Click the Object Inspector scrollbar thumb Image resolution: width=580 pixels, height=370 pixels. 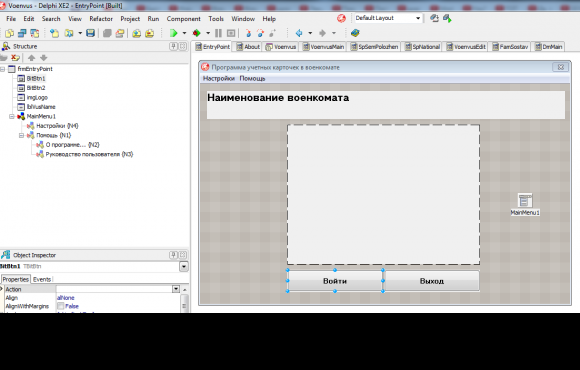[184, 302]
